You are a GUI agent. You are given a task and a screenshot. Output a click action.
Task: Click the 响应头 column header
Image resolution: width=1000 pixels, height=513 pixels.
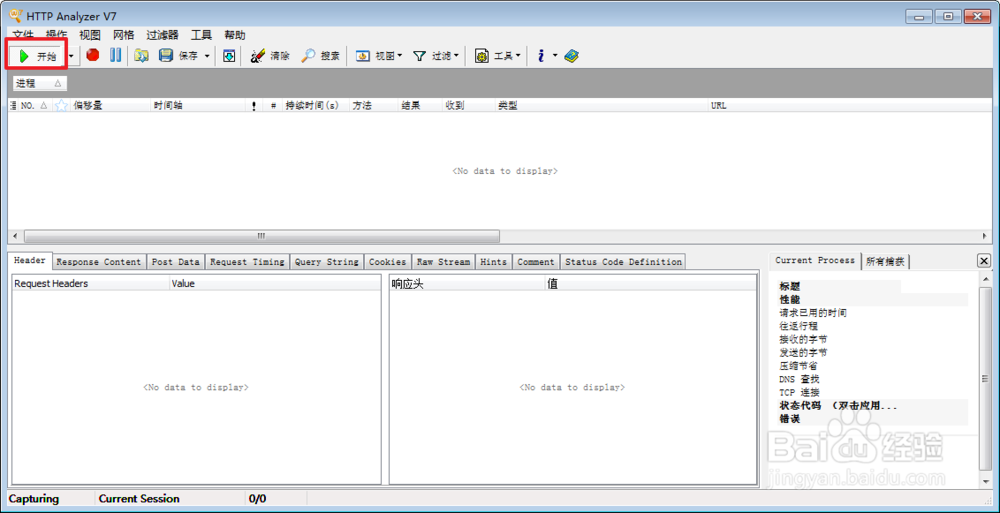coord(467,284)
